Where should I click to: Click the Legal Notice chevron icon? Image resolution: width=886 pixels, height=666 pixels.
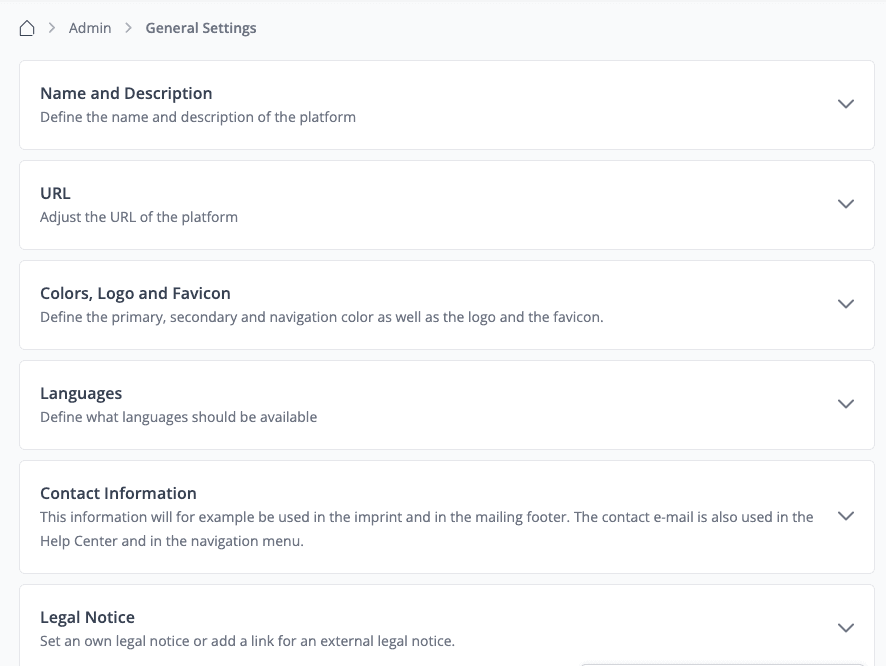pyautogui.click(x=846, y=628)
